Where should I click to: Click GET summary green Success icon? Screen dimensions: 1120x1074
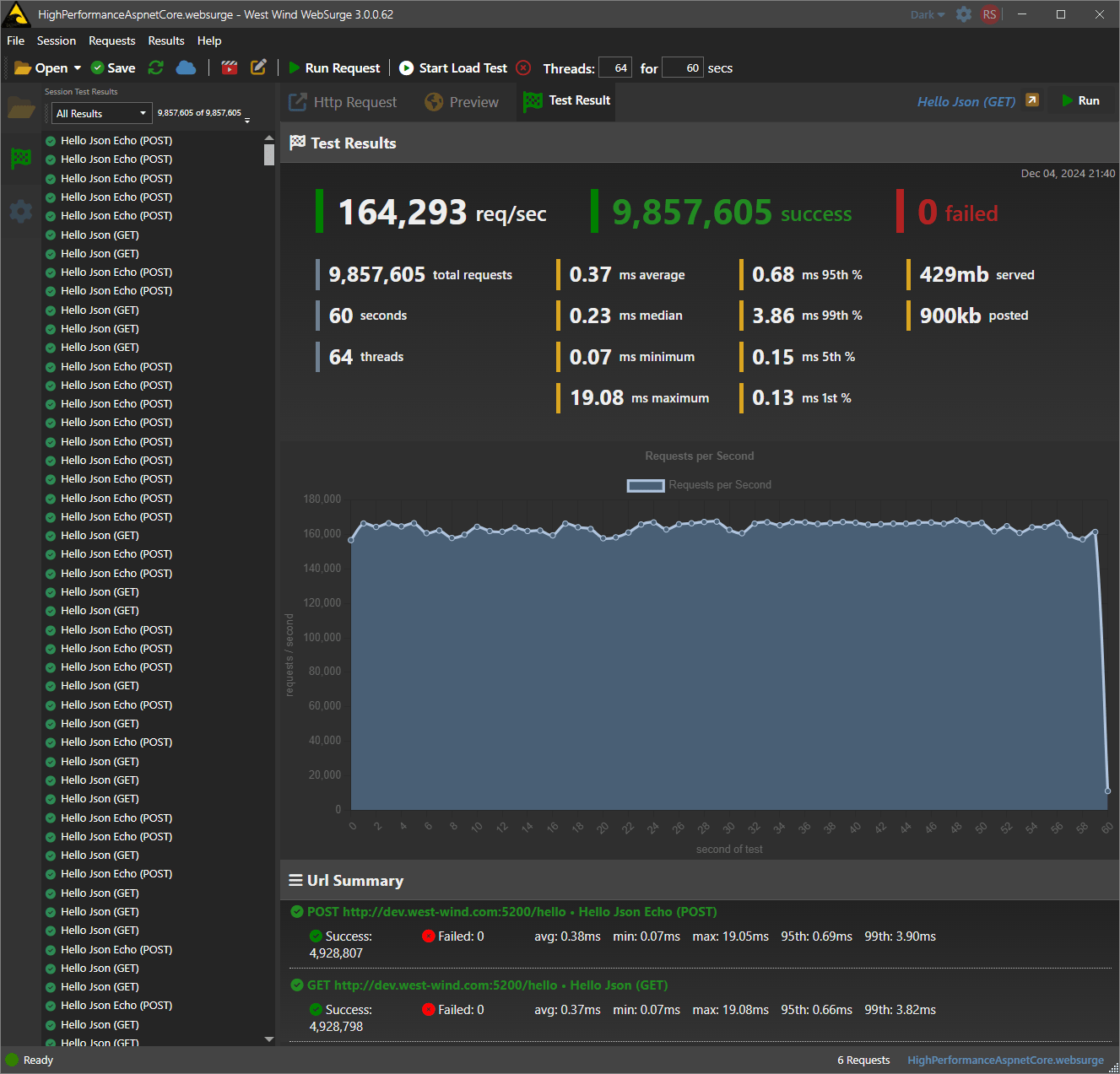tap(316, 1010)
